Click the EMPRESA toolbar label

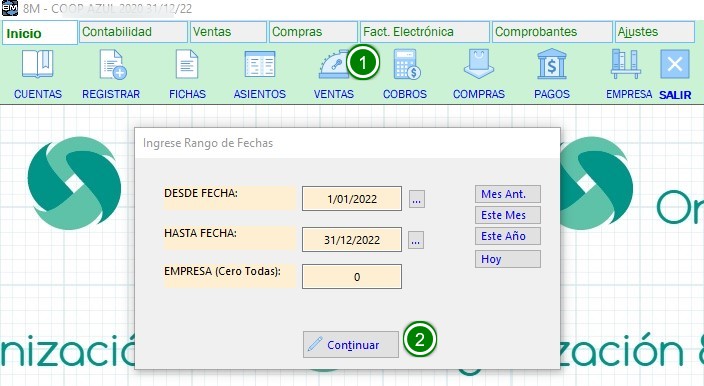click(x=629, y=94)
